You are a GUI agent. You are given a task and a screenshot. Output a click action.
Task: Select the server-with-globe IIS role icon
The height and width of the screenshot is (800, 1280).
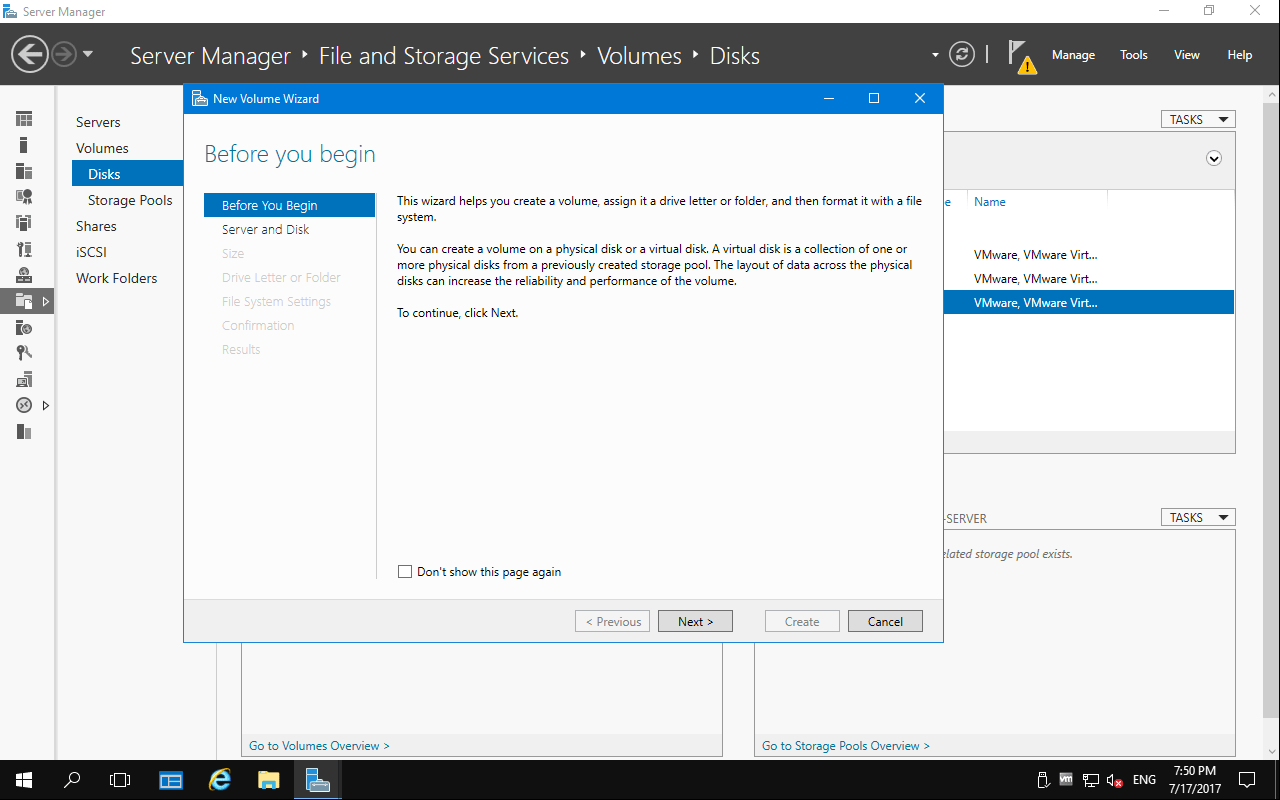[x=24, y=327]
